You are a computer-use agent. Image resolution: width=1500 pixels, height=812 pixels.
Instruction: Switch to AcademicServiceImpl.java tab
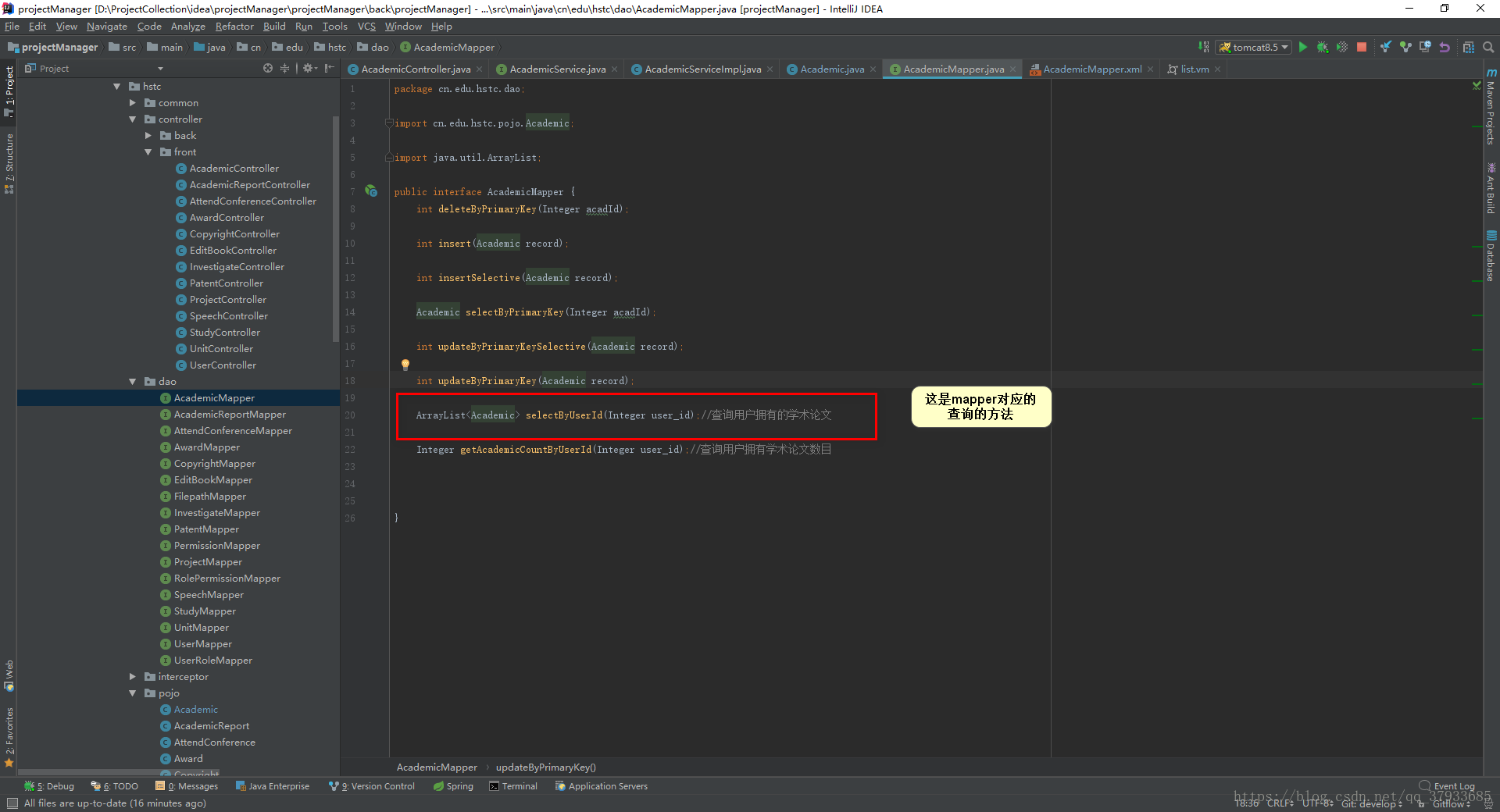click(702, 69)
